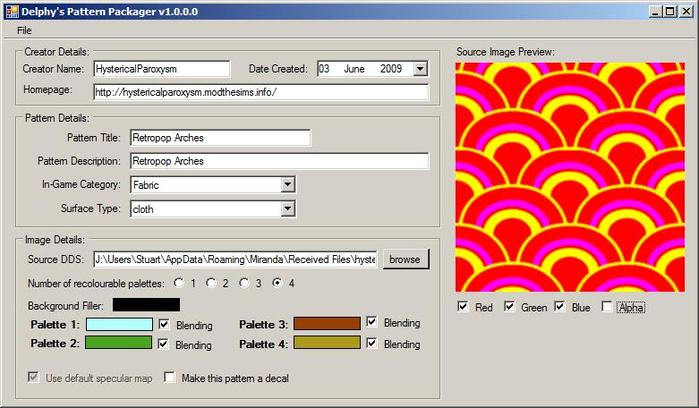Select 4 recolourable palettes radio button
The image size is (699, 408).
pyautogui.click(x=277, y=283)
